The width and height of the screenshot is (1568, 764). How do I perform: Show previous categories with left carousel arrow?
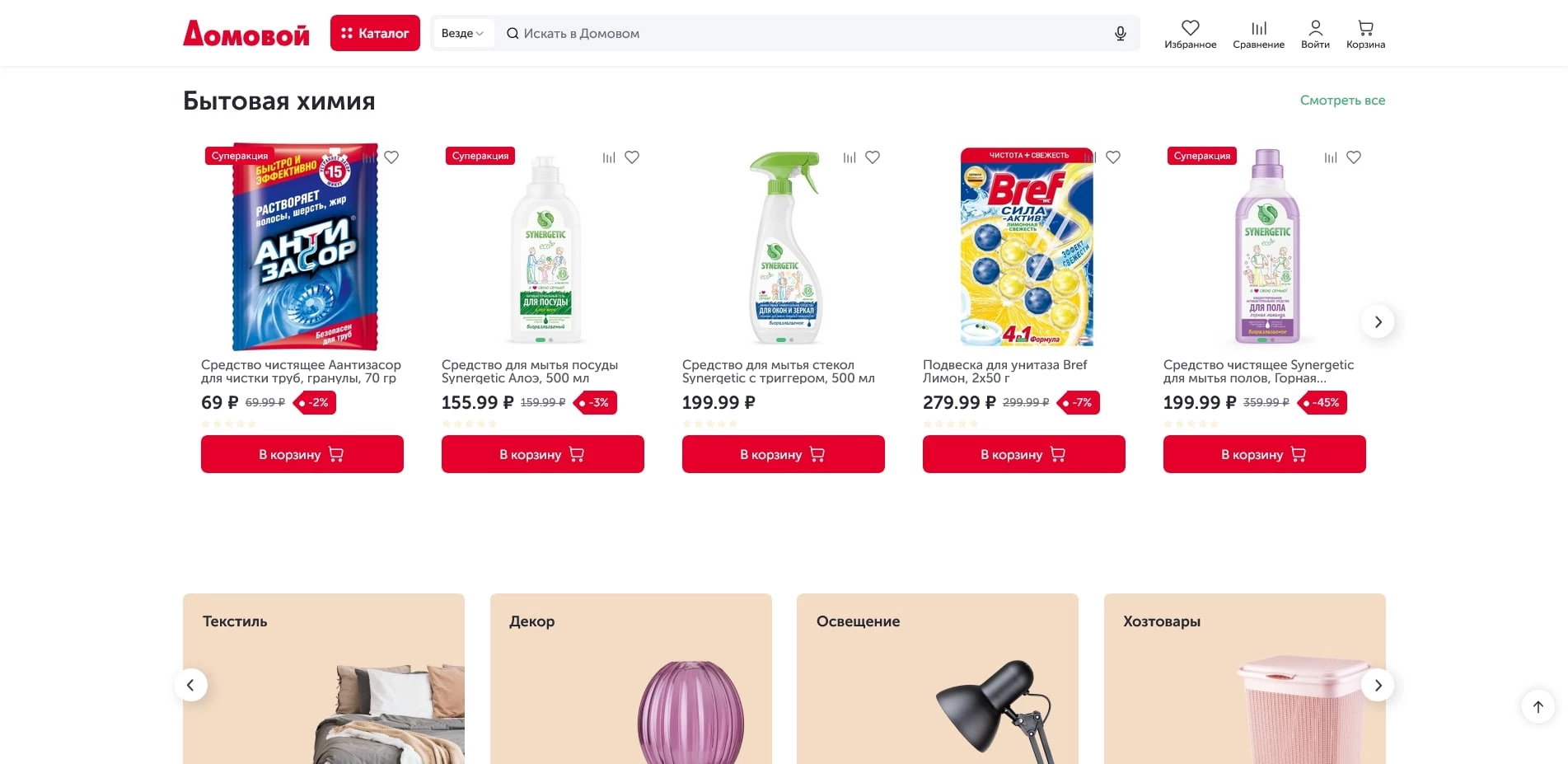point(190,685)
